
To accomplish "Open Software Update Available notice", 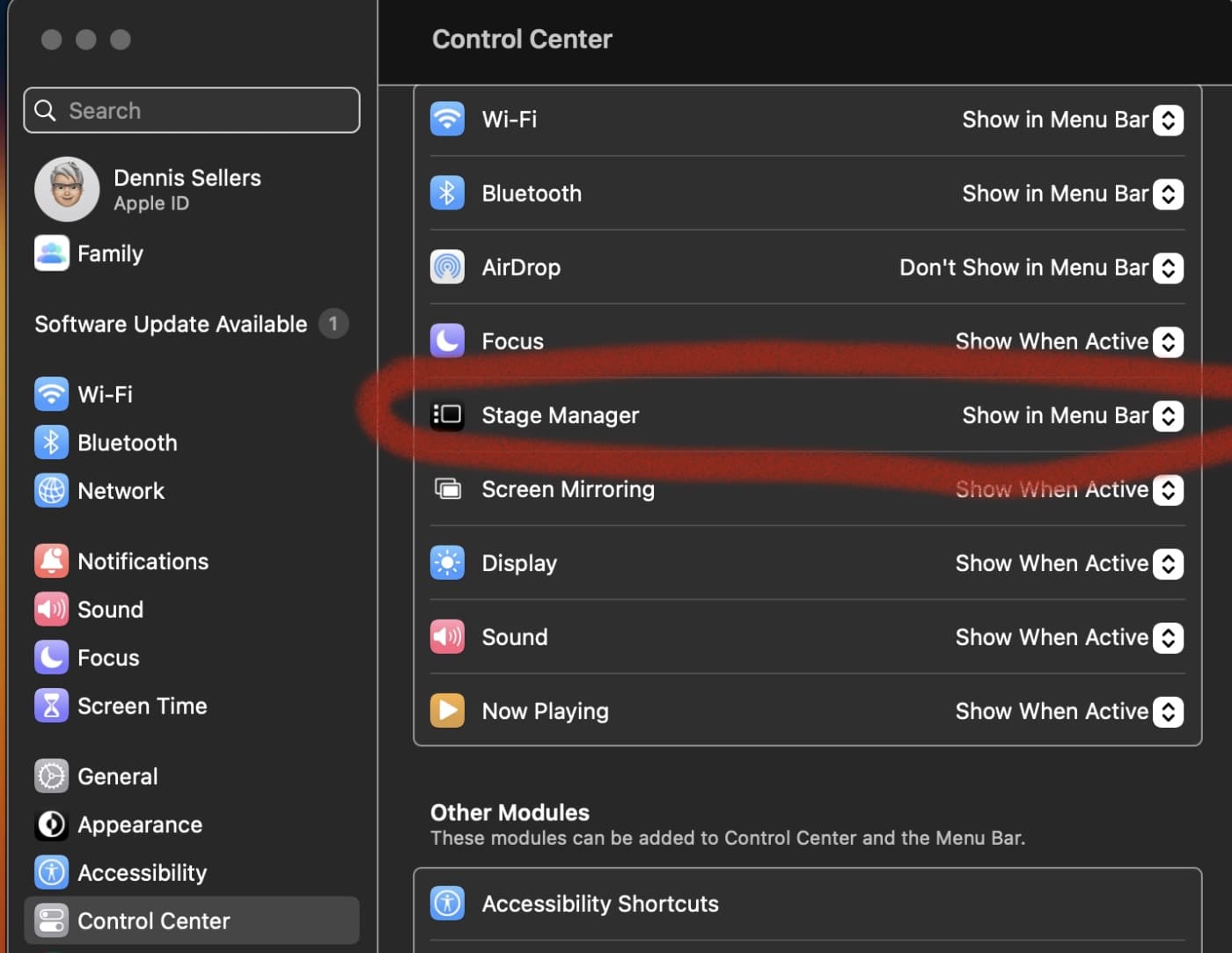I will (171, 324).
